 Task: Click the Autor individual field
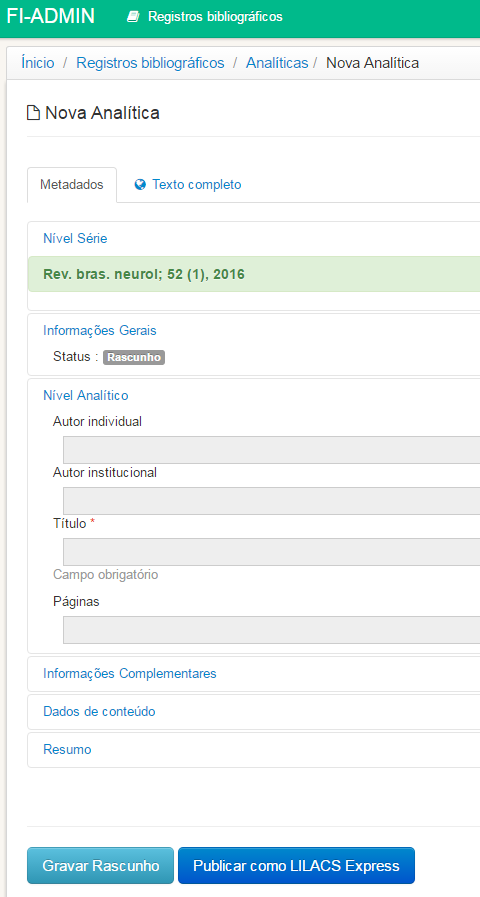[x=271, y=450]
